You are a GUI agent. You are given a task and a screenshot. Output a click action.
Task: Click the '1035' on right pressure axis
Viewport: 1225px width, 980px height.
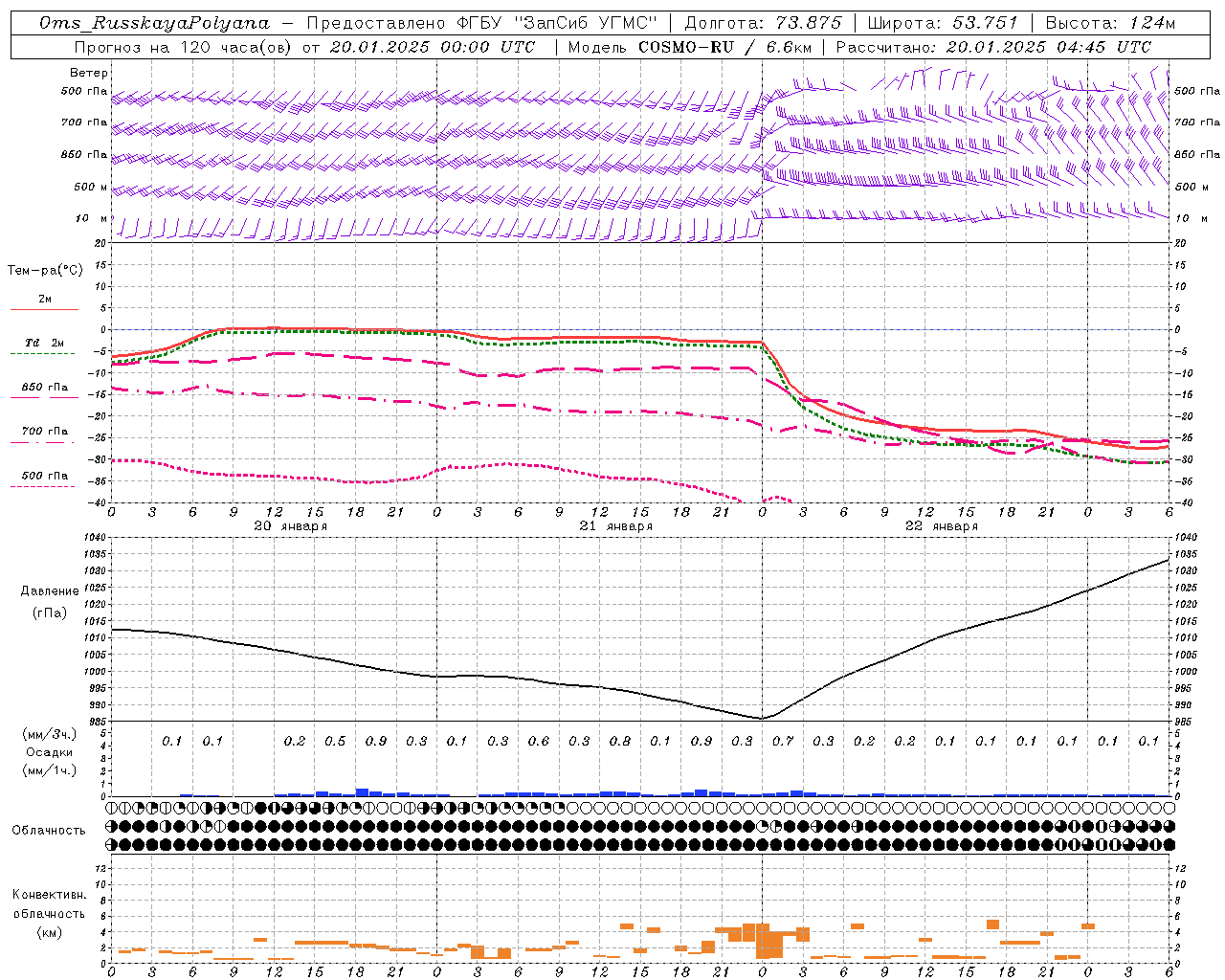tap(1186, 554)
